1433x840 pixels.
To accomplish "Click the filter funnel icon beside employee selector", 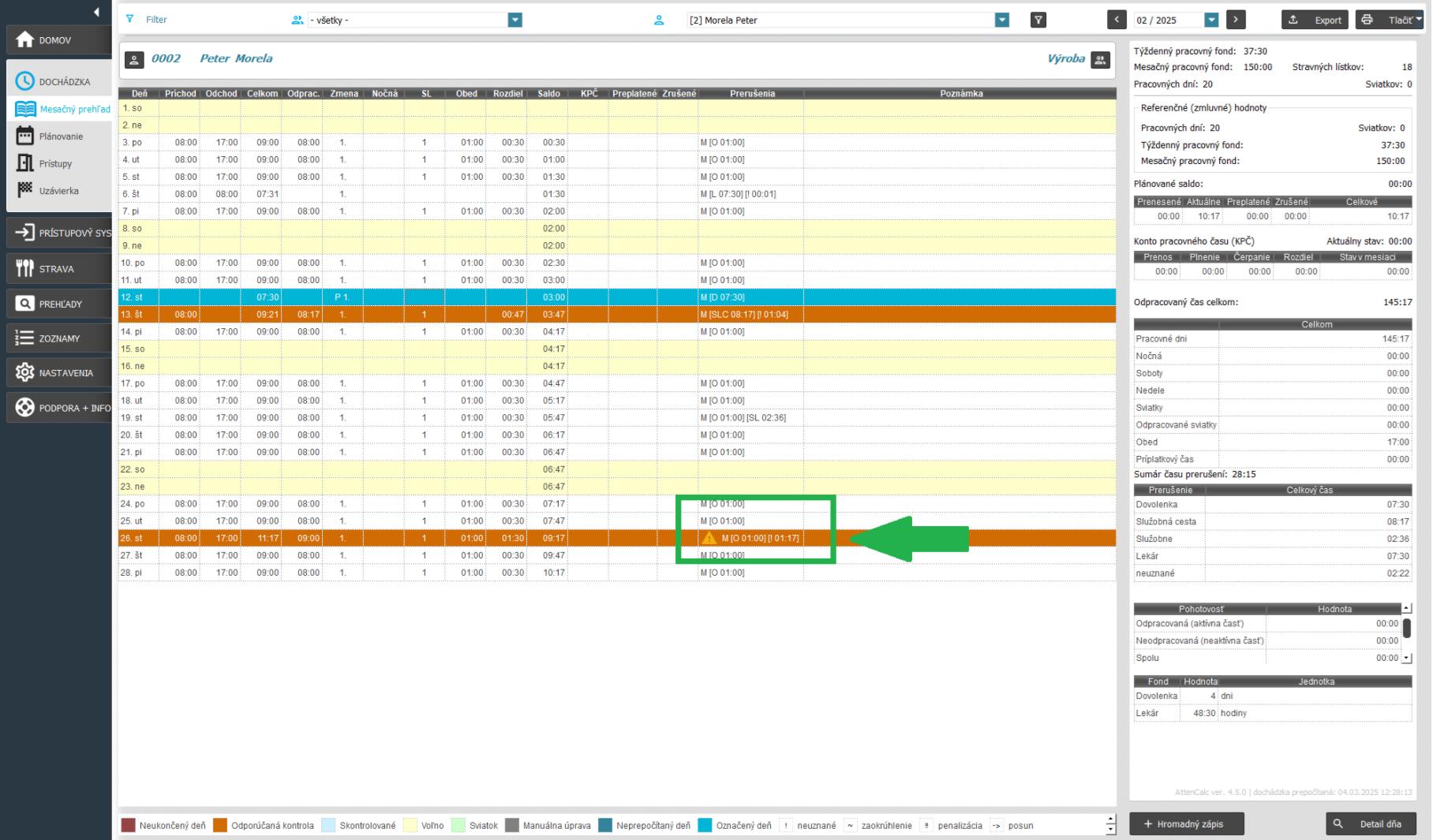I will (1038, 21).
